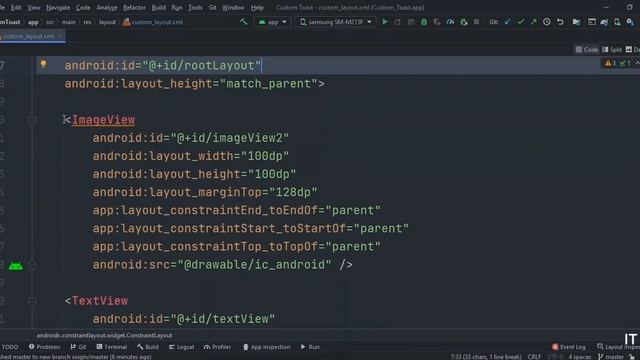Click the CRLF line separator in status bar
The height and width of the screenshot is (360, 640).
pos(534,357)
